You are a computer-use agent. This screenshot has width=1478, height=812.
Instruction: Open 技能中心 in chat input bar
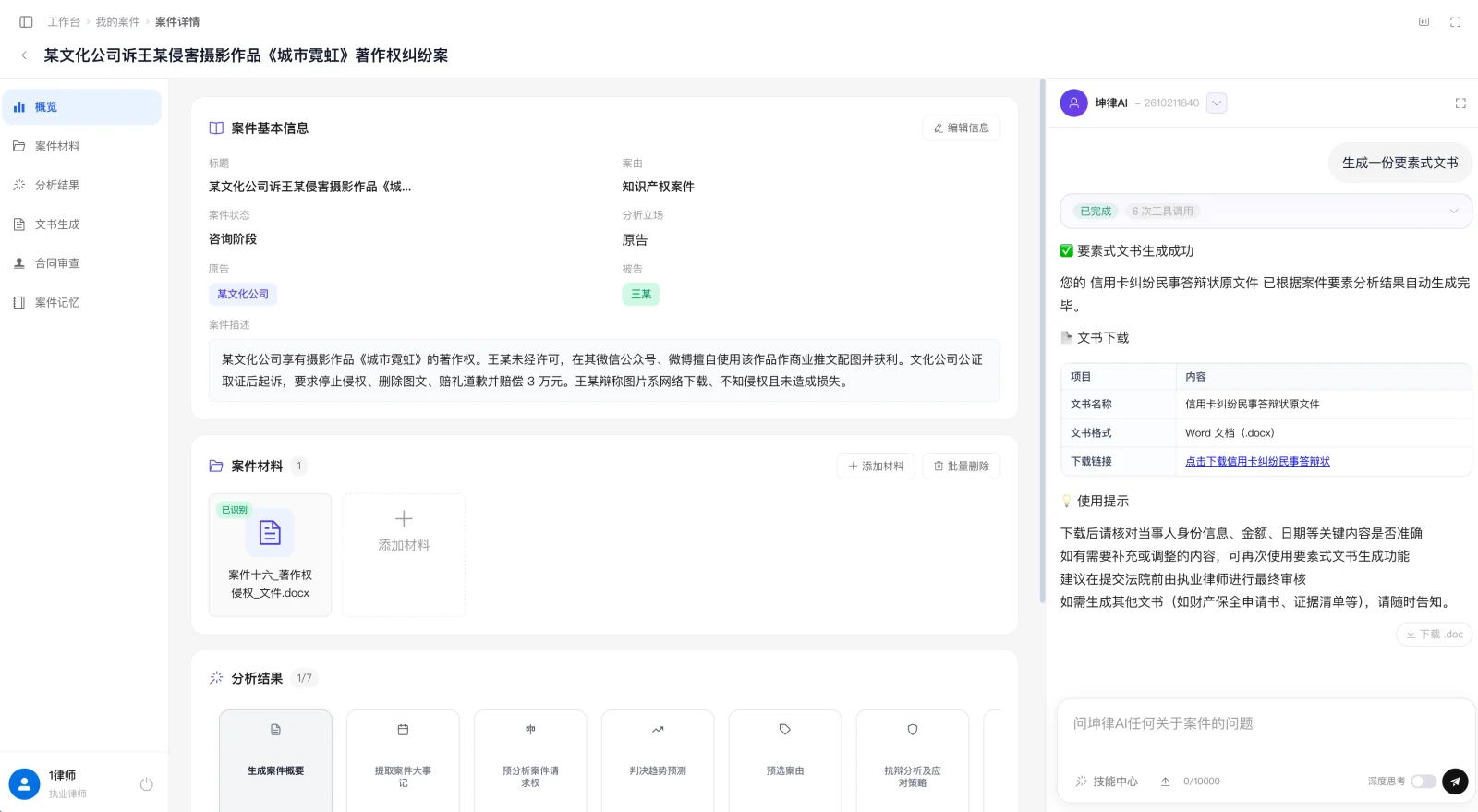click(x=1107, y=782)
